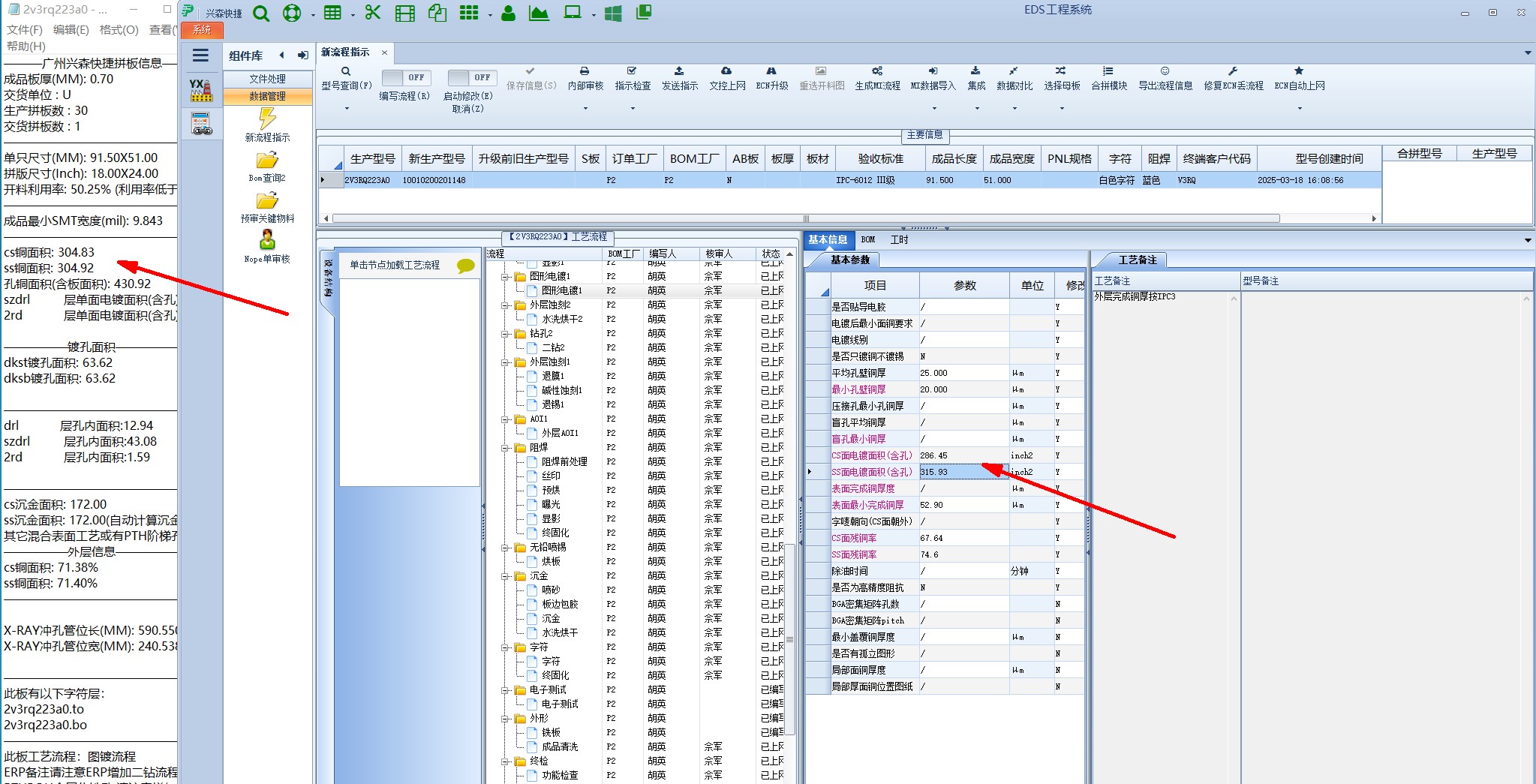Image resolution: width=1536 pixels, height=784 pixels.
Task: Click the film strip icon in the top bar
Action: point(405,14)
